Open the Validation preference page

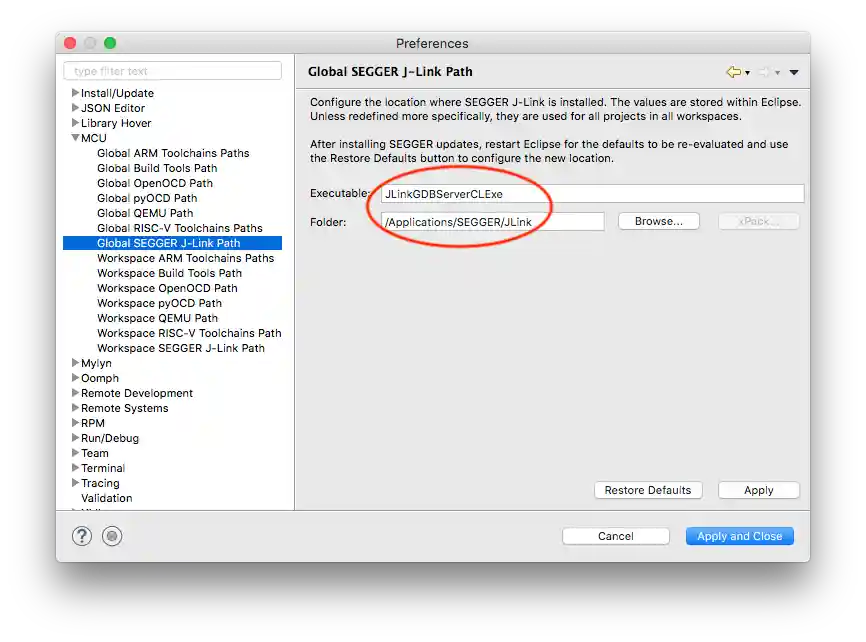105,498
